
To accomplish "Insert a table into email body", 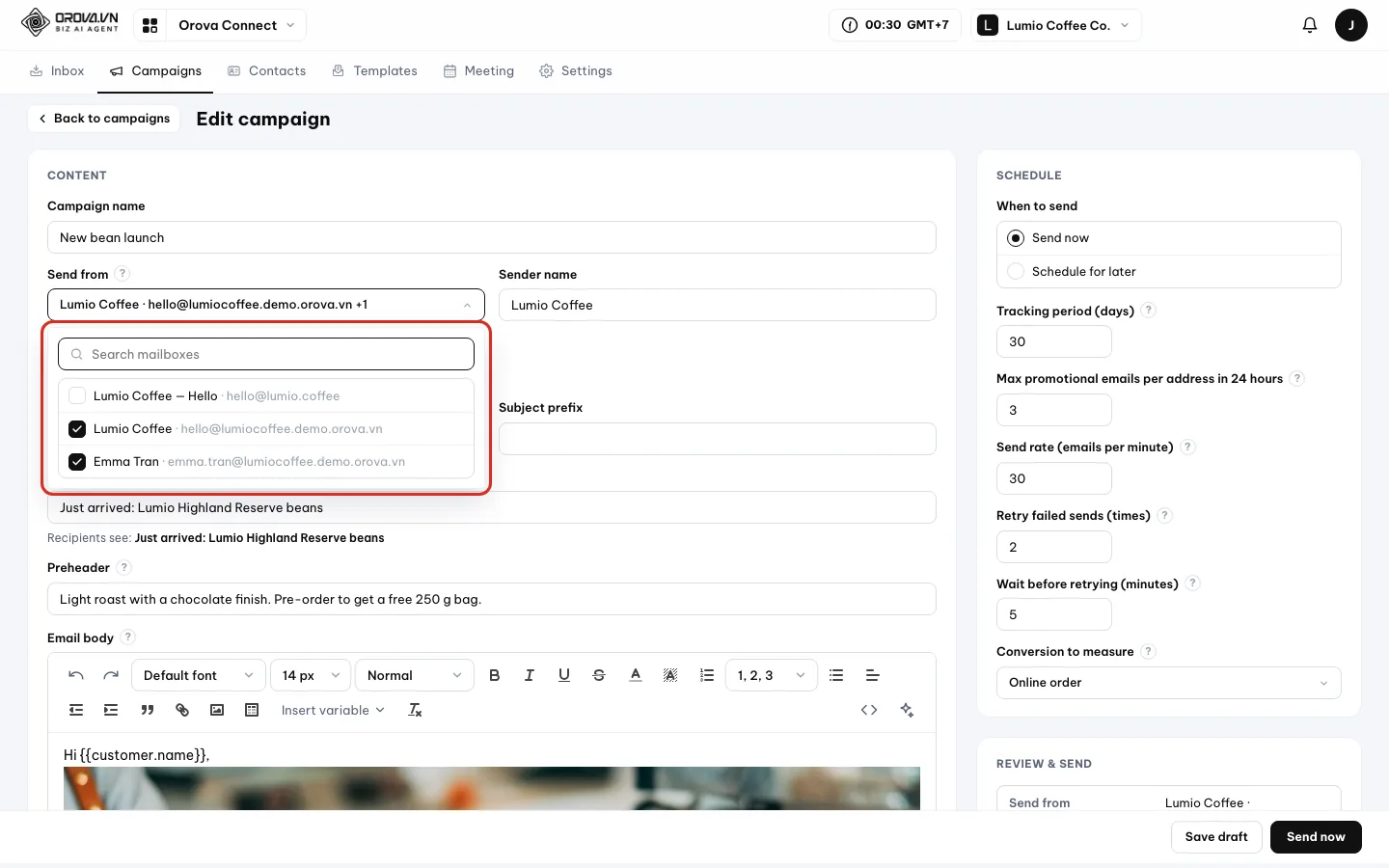I will tap(252, 710).
